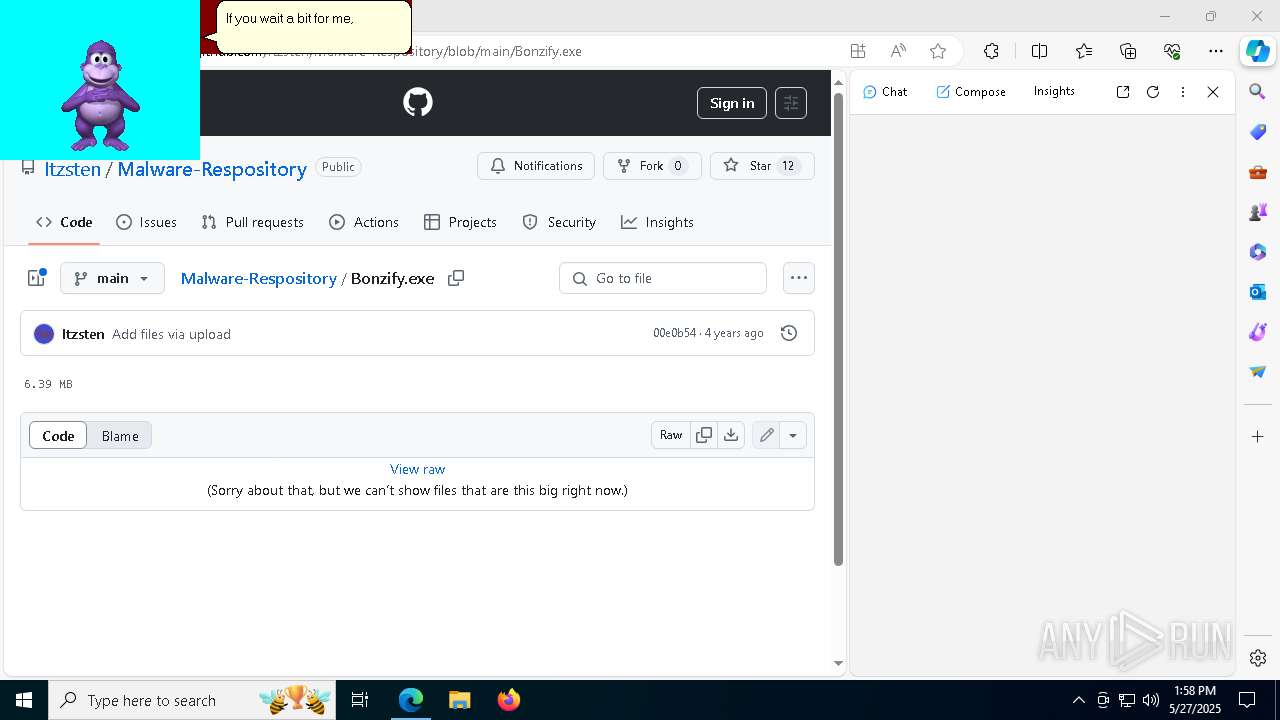1280x720 pixels.
Task: Open the sidebar Shopping tag icon
Action: (x=1258, y=132)
